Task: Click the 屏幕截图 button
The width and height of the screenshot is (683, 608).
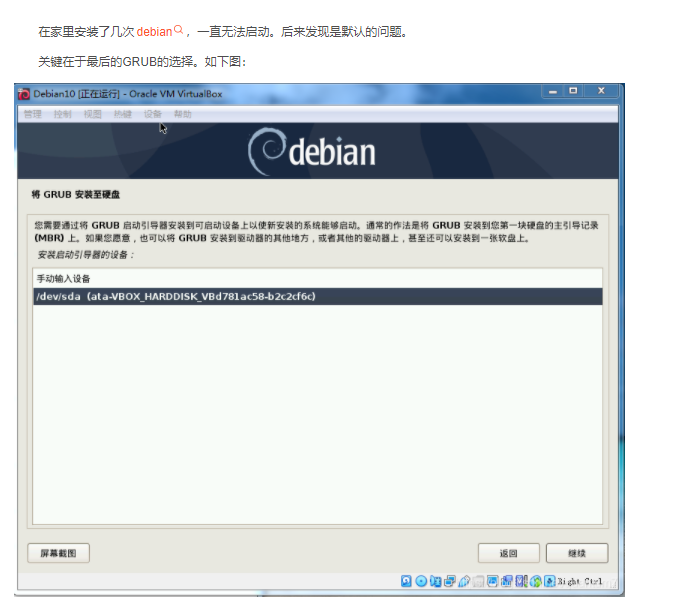Action: click(58, 553)
